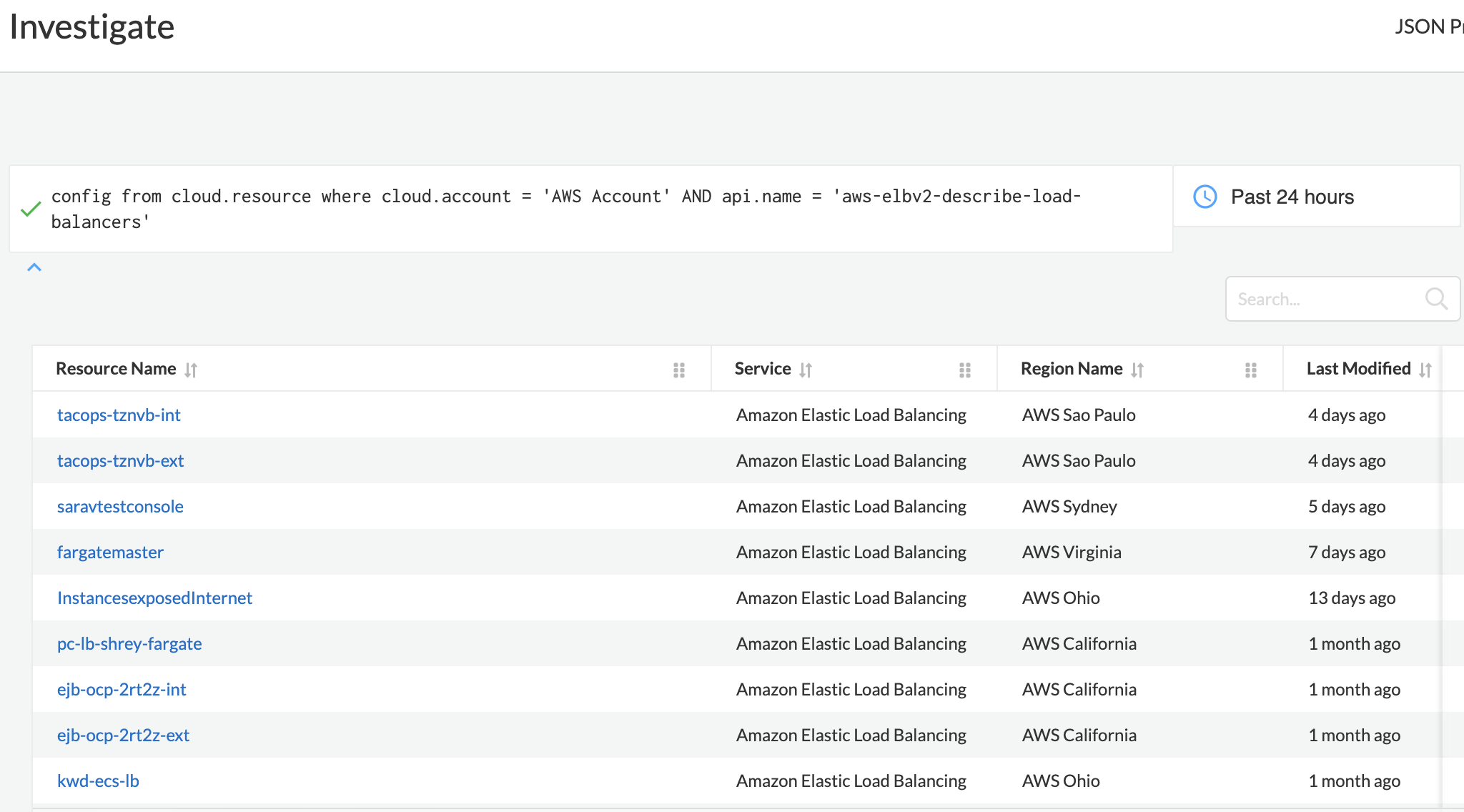Collapse the query panel with chevron
Viewport: 1464px width, 812px height.
pyautogui.click(x=34, y=267)
